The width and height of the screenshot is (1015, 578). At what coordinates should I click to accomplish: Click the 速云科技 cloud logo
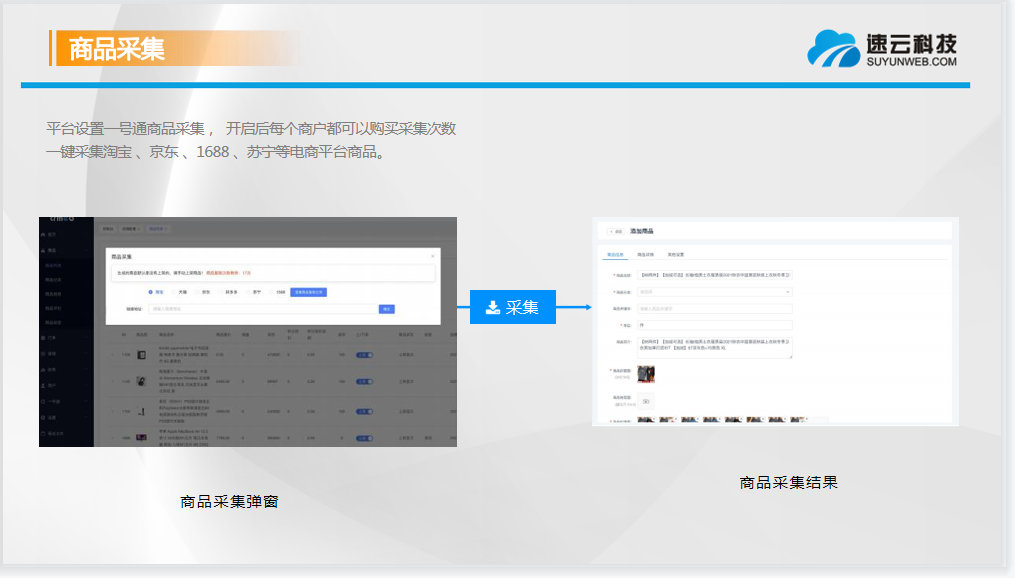click(834, 48)
